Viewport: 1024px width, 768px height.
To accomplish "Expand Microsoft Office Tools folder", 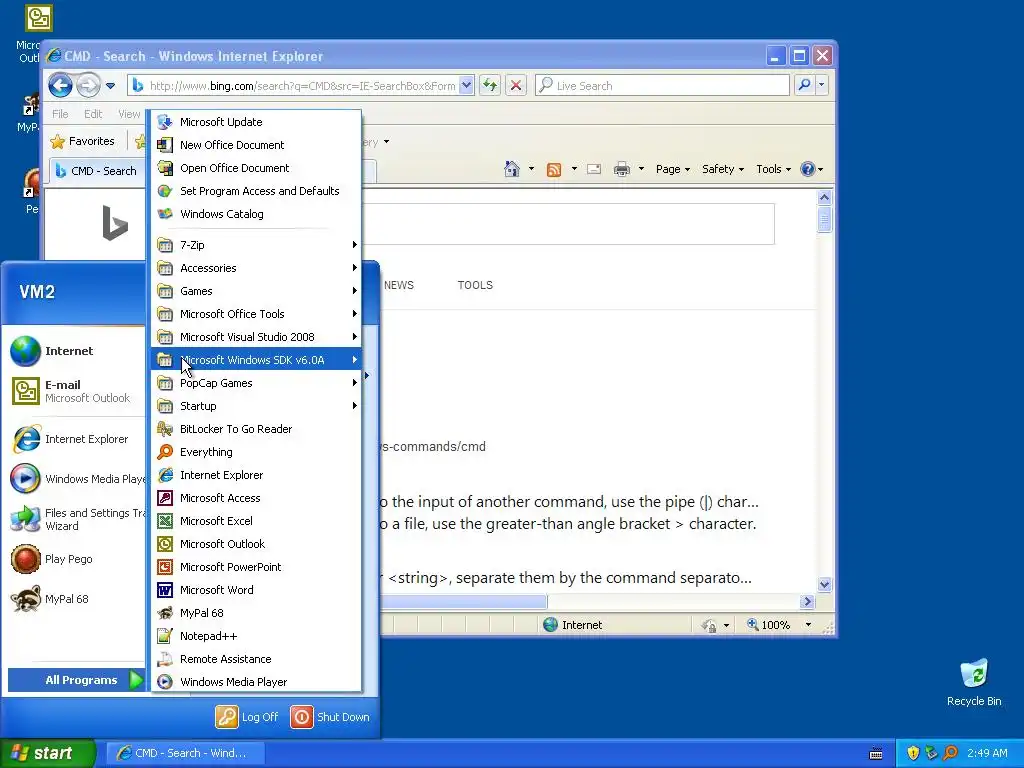I will 256,314.
